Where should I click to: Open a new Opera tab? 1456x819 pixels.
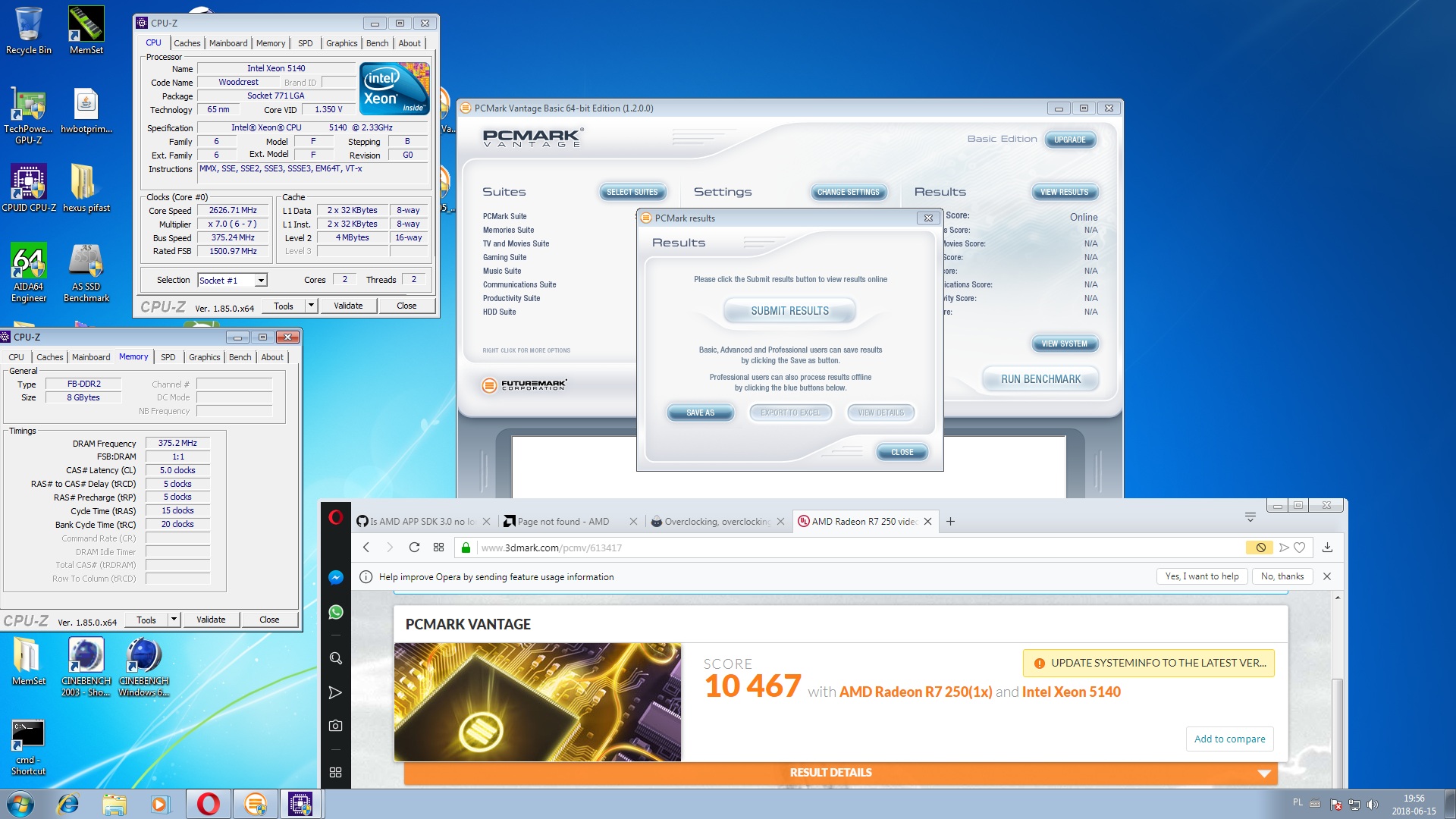click(x=950, y=522)
